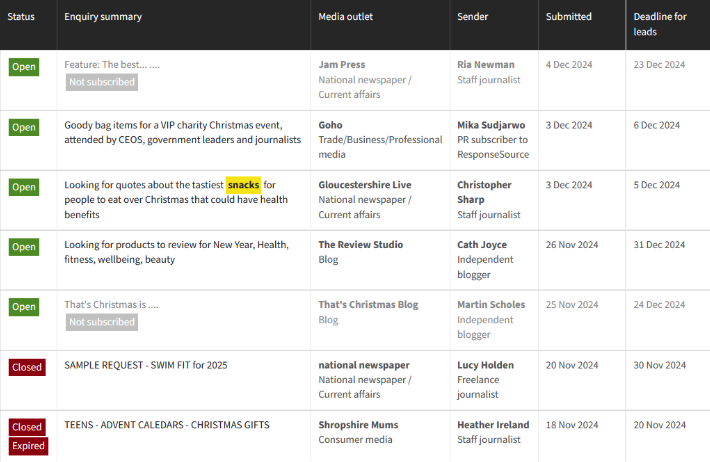
Task: Click the Deadline for leads header
Action: tap(660, 24)
